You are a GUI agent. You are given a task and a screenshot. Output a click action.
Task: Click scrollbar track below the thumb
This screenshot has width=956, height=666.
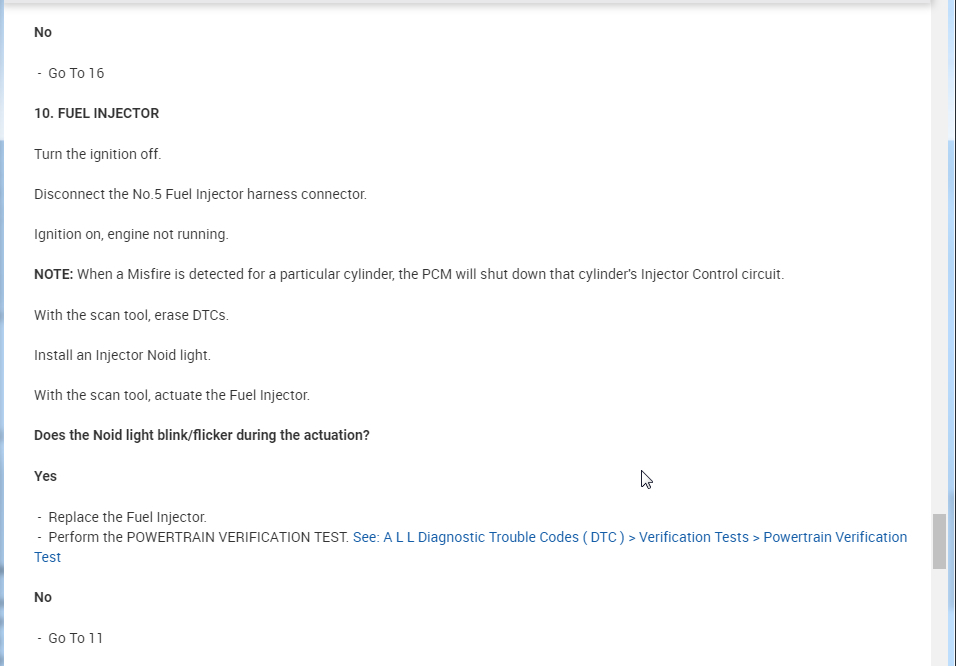coord(939,620)
